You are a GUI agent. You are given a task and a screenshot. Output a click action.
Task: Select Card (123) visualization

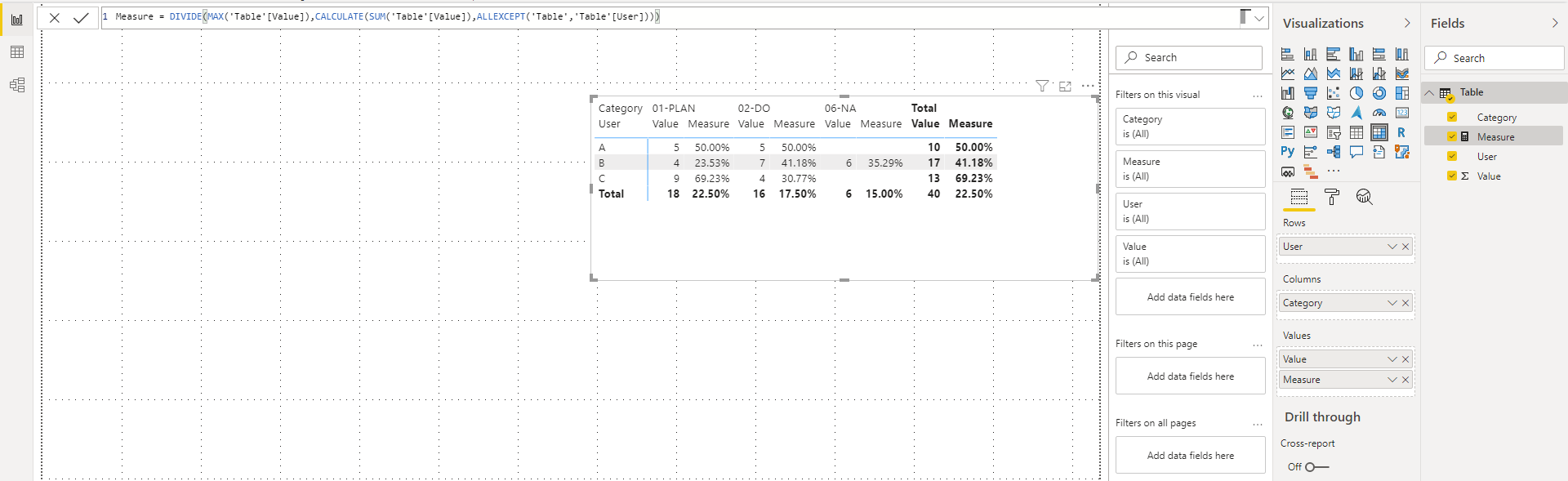point(1402,113)
